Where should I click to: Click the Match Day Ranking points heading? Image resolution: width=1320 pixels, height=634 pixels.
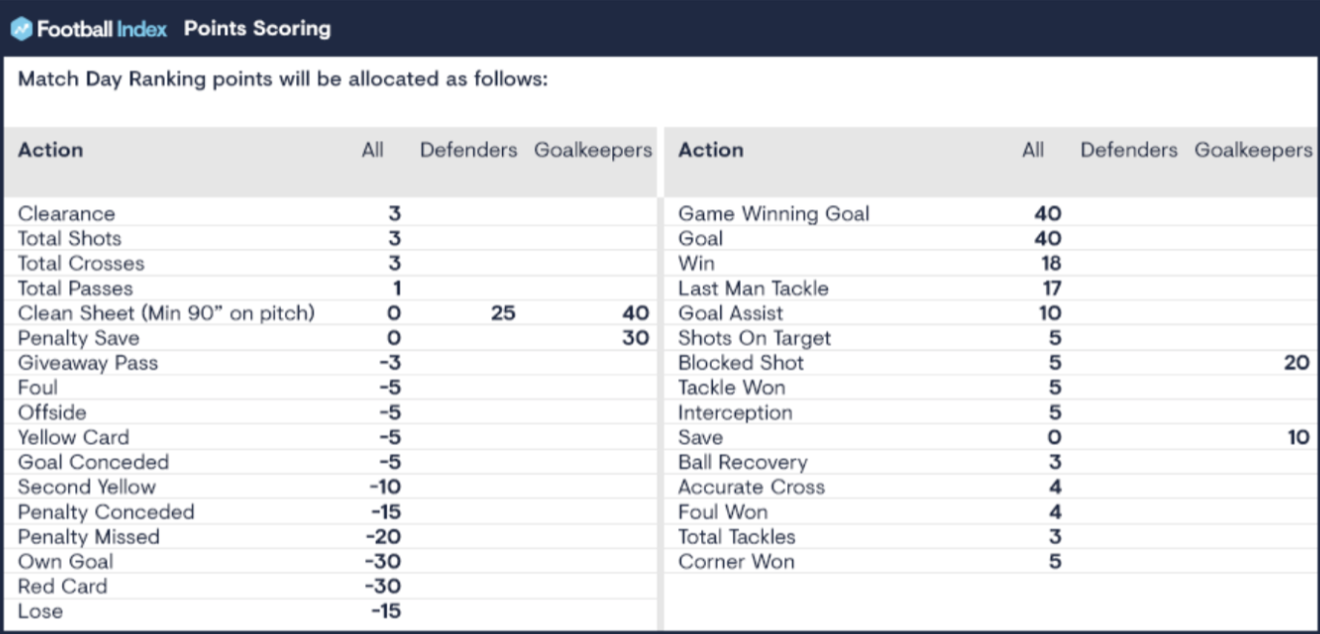click(x=283, y=80)
